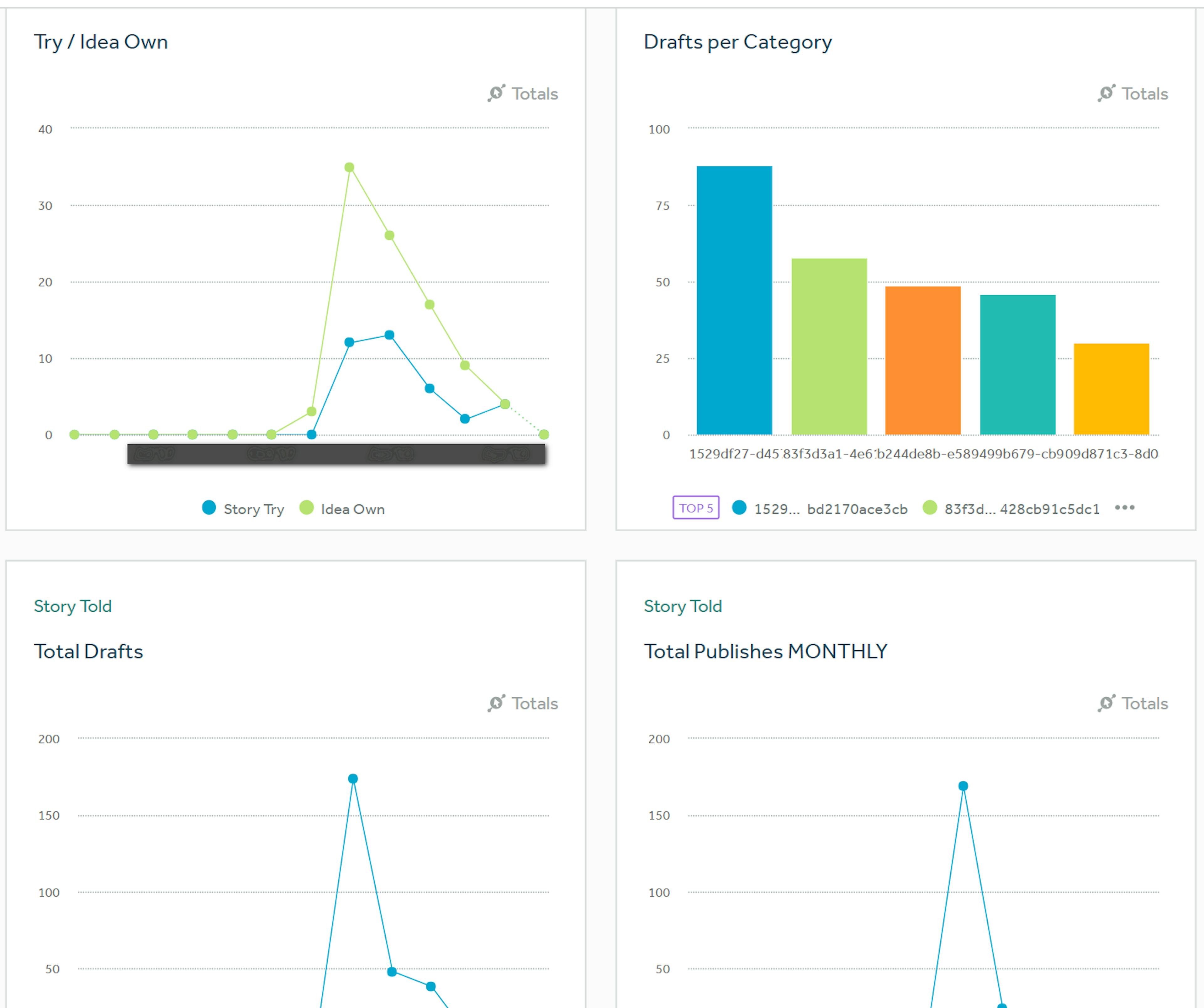This screenshot has height=1008, width=1204.
Task: Click Idea Own data point near 26
Action: coord(389,235)
